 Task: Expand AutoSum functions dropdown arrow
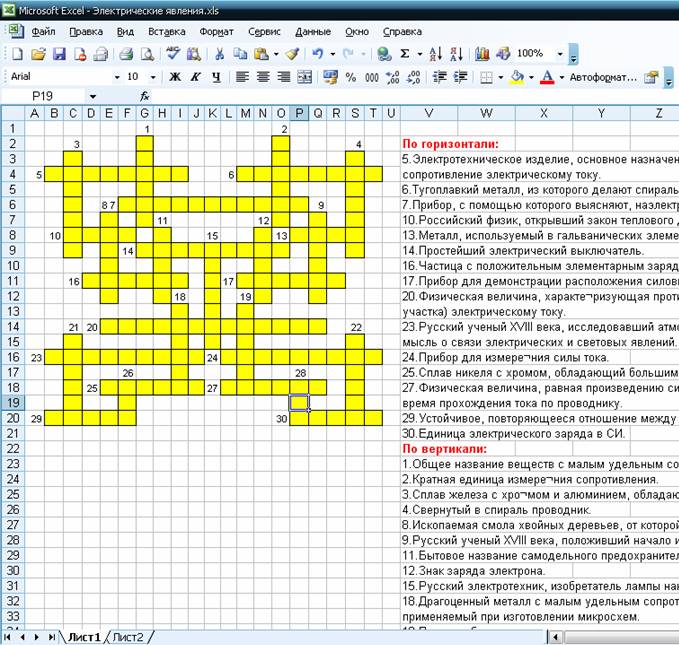point(420,54)
